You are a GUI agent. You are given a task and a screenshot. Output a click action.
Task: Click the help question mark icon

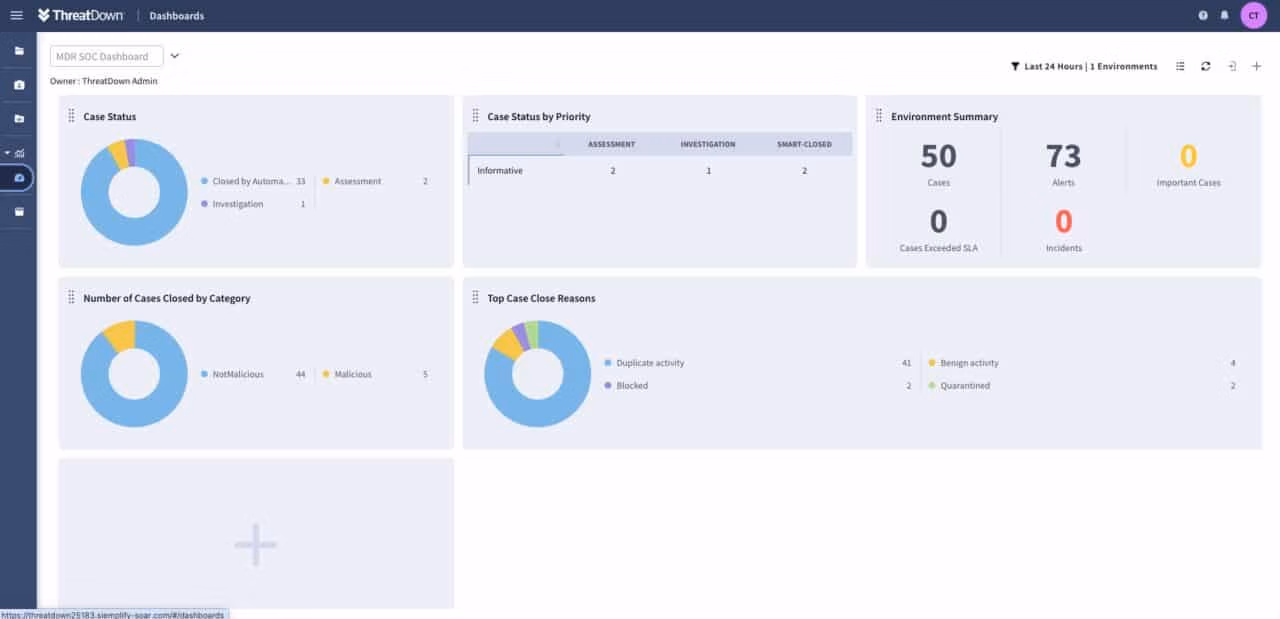click(x=1201, y=15)
